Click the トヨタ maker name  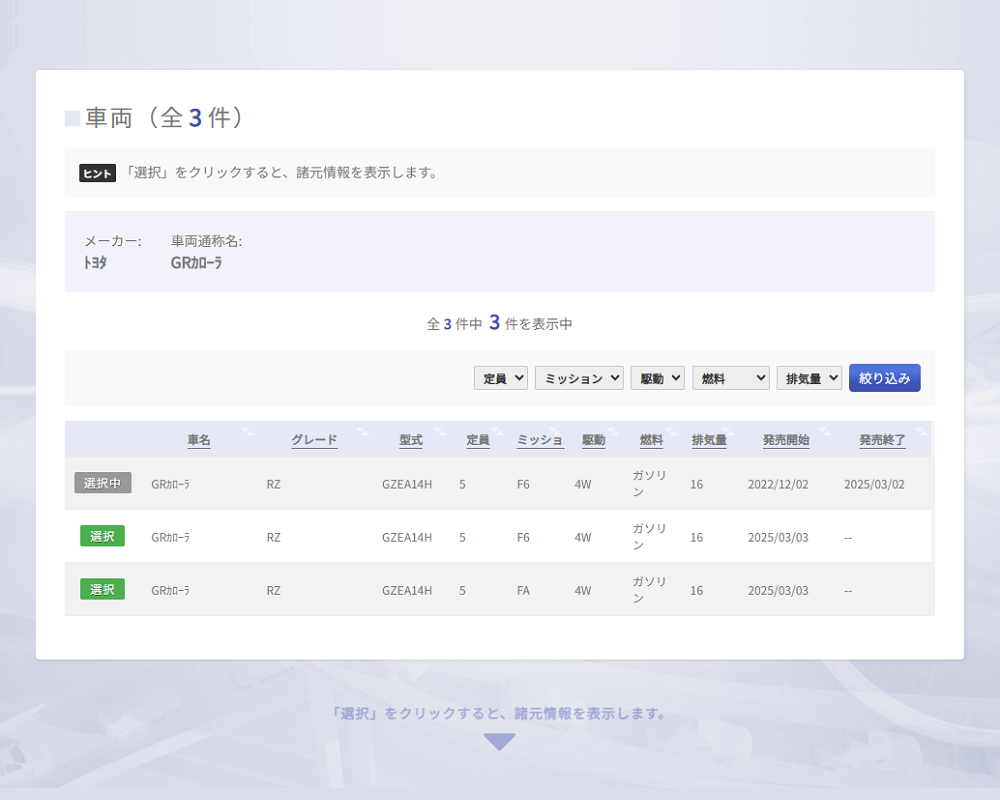point(96,263)
